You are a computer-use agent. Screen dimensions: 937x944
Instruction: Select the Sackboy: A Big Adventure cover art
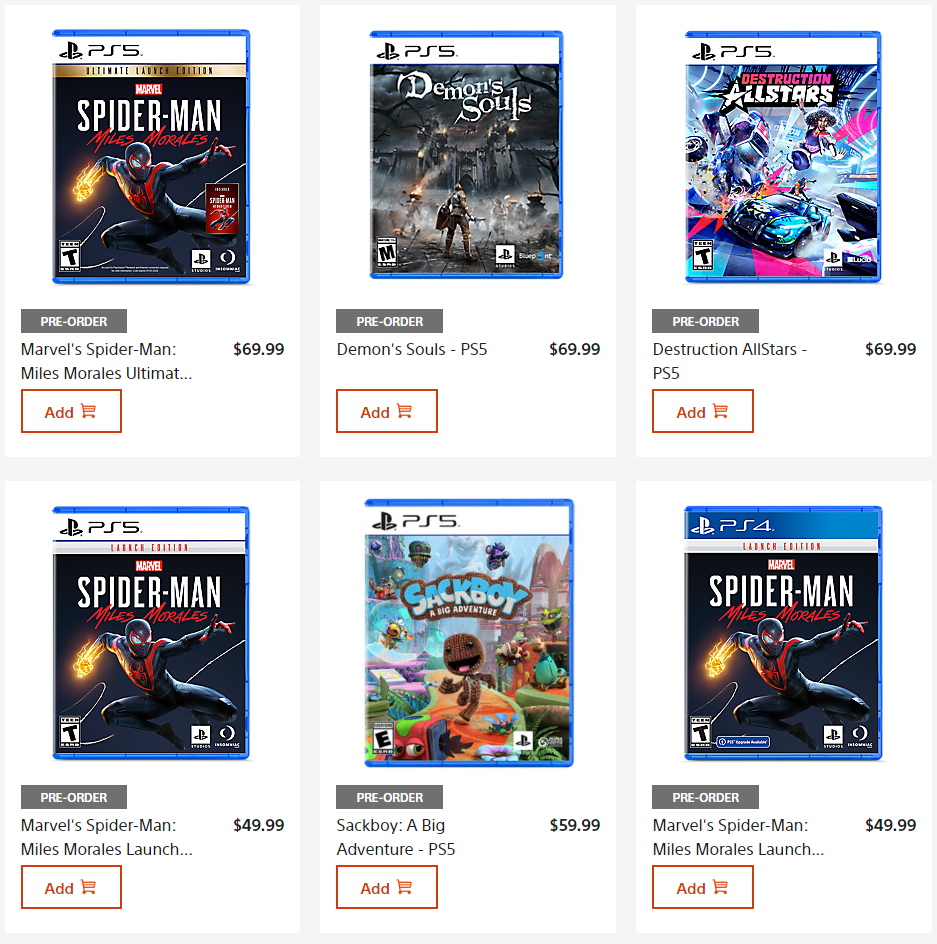point(467,633)
